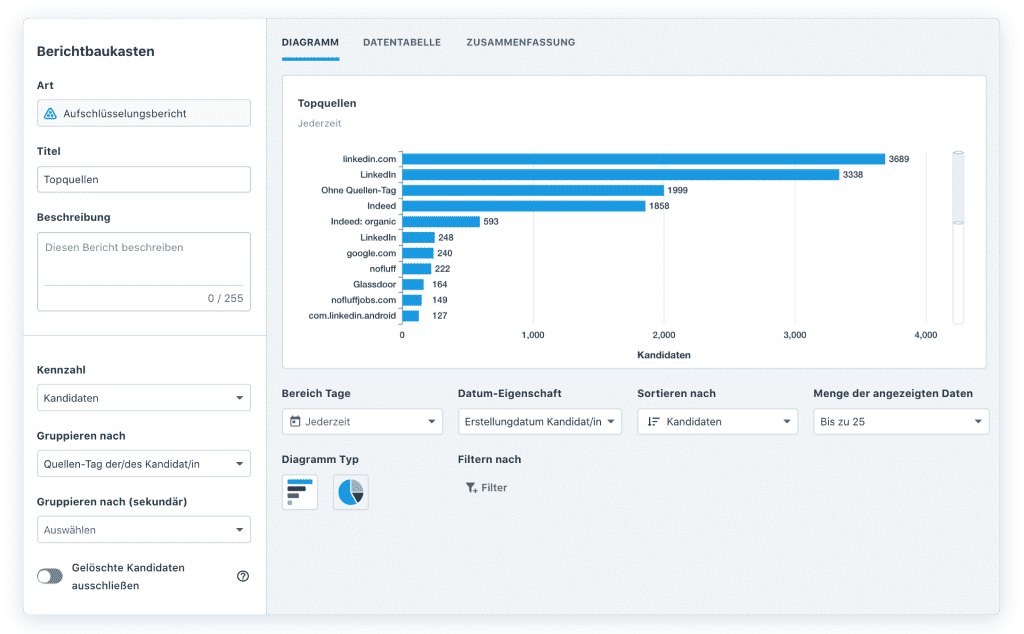Select the Diagramm tab
1024x634 pixels.
click(x=310, y=43)
